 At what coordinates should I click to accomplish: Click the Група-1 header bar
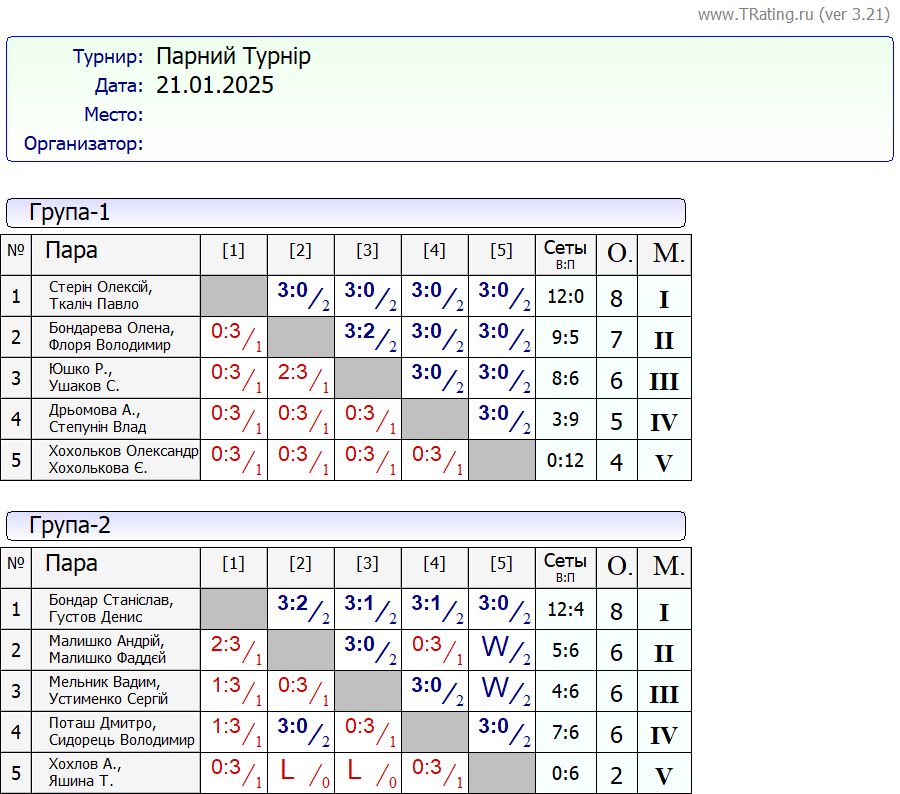pyautogui.click(x=345, y=213)
